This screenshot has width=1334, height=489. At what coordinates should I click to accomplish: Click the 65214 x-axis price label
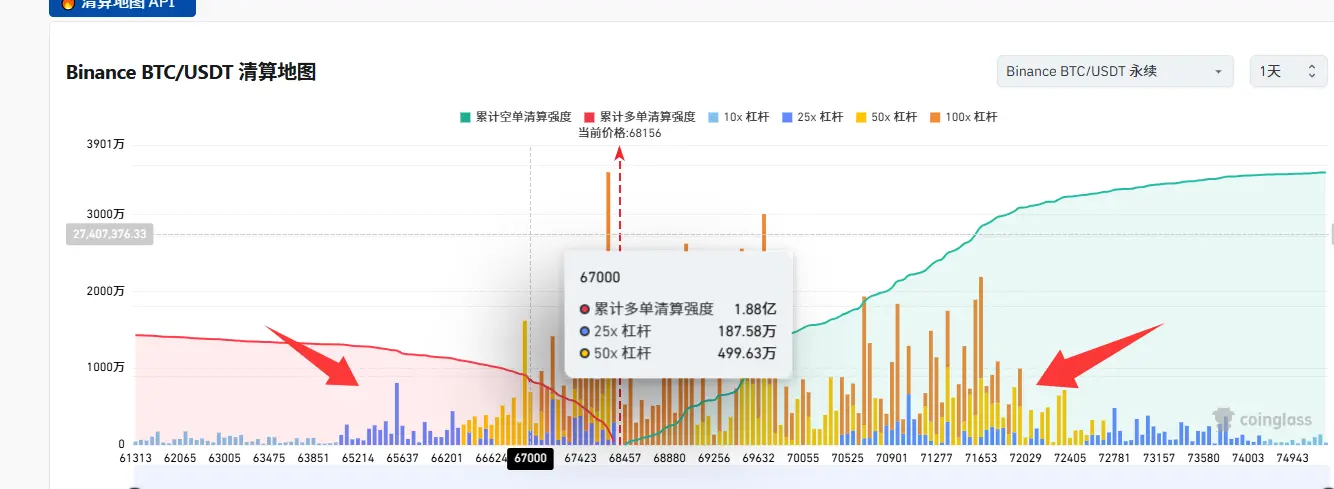tap(359, 458)
